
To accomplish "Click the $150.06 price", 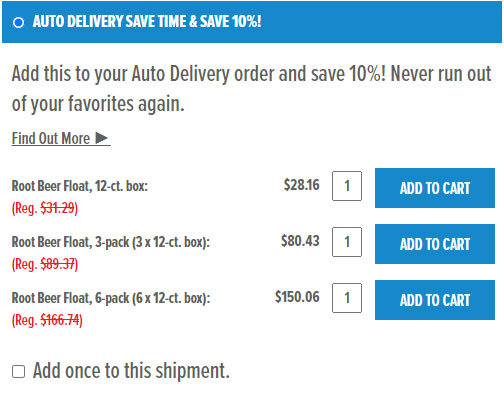I will [297, 297].
